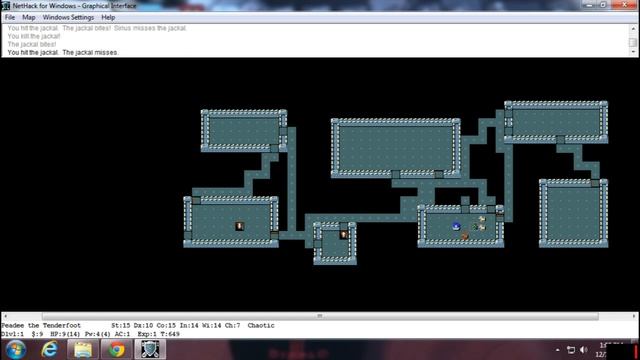
Task: Click the NetHack icon in the title bar
Action: [6, 6]
